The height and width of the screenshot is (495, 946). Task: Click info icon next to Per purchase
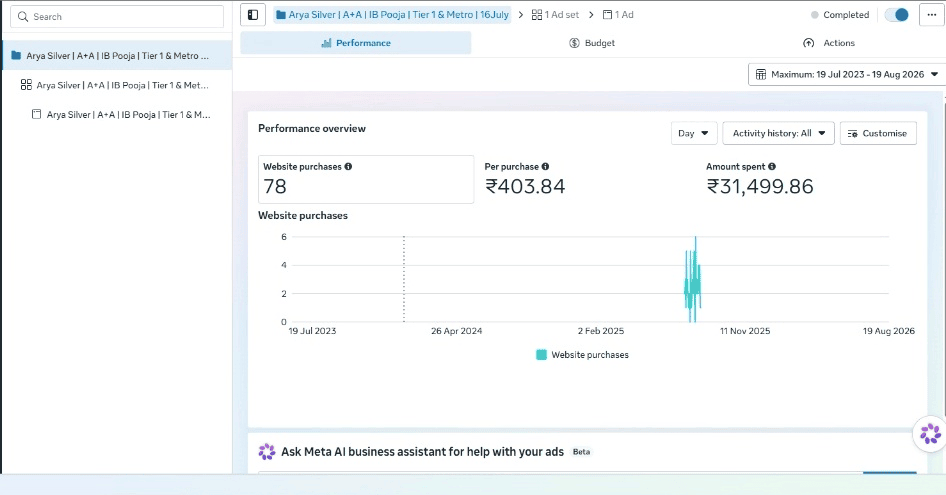tap(545, 167)
